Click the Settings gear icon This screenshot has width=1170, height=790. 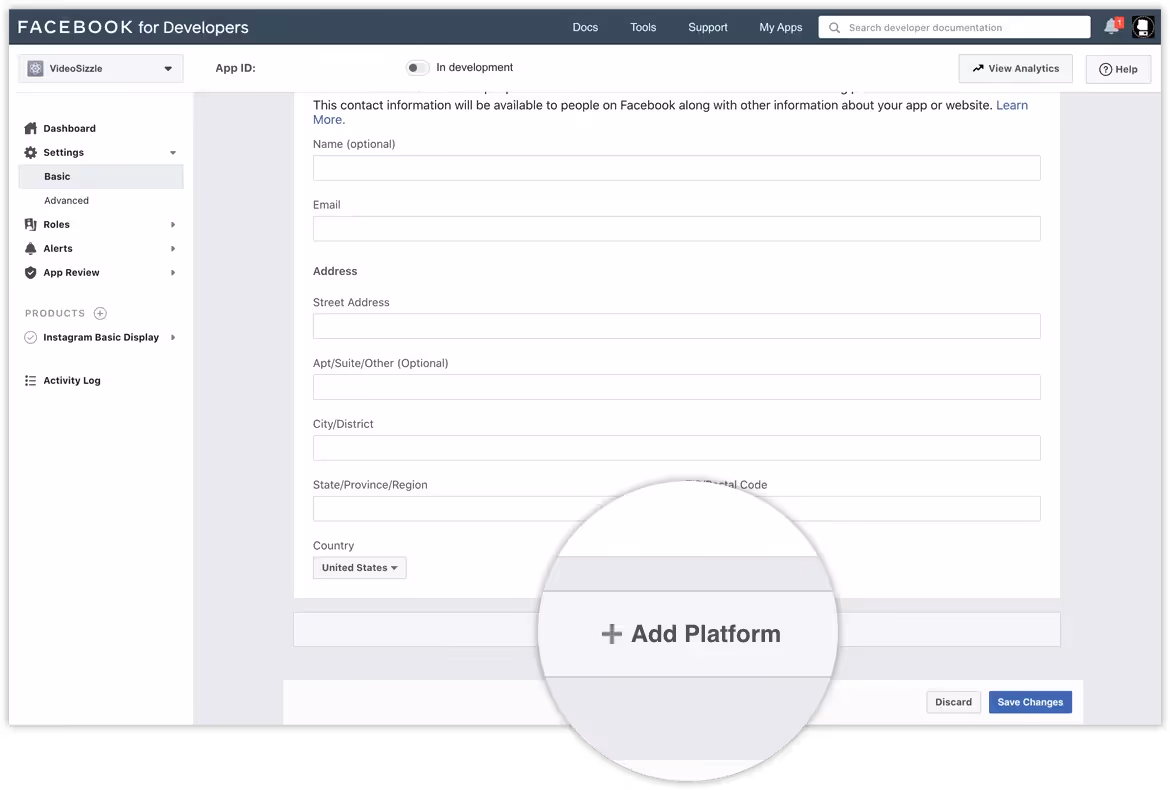(31, 152)
